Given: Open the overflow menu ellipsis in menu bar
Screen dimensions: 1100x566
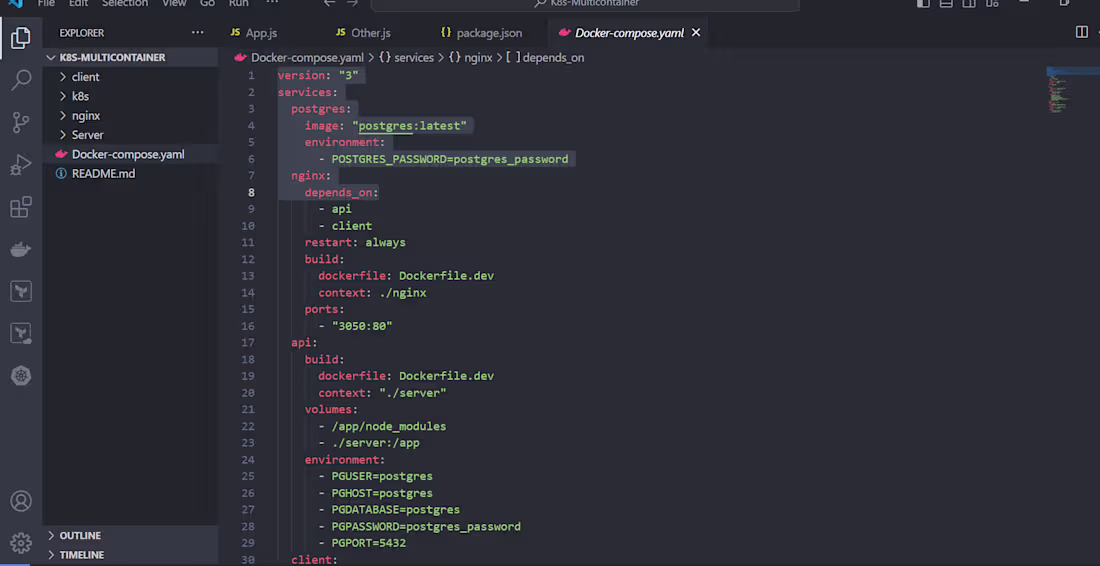Looking at the screenshot, I should [272, 4].
